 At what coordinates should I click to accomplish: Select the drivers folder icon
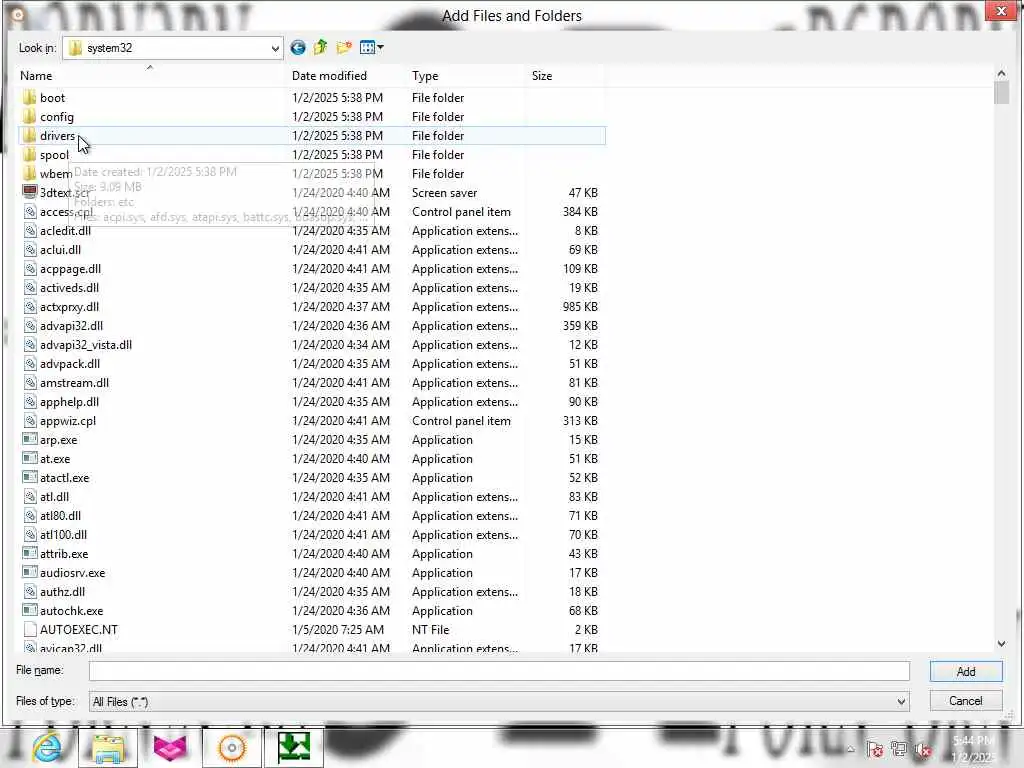click(x=29, y=135)
